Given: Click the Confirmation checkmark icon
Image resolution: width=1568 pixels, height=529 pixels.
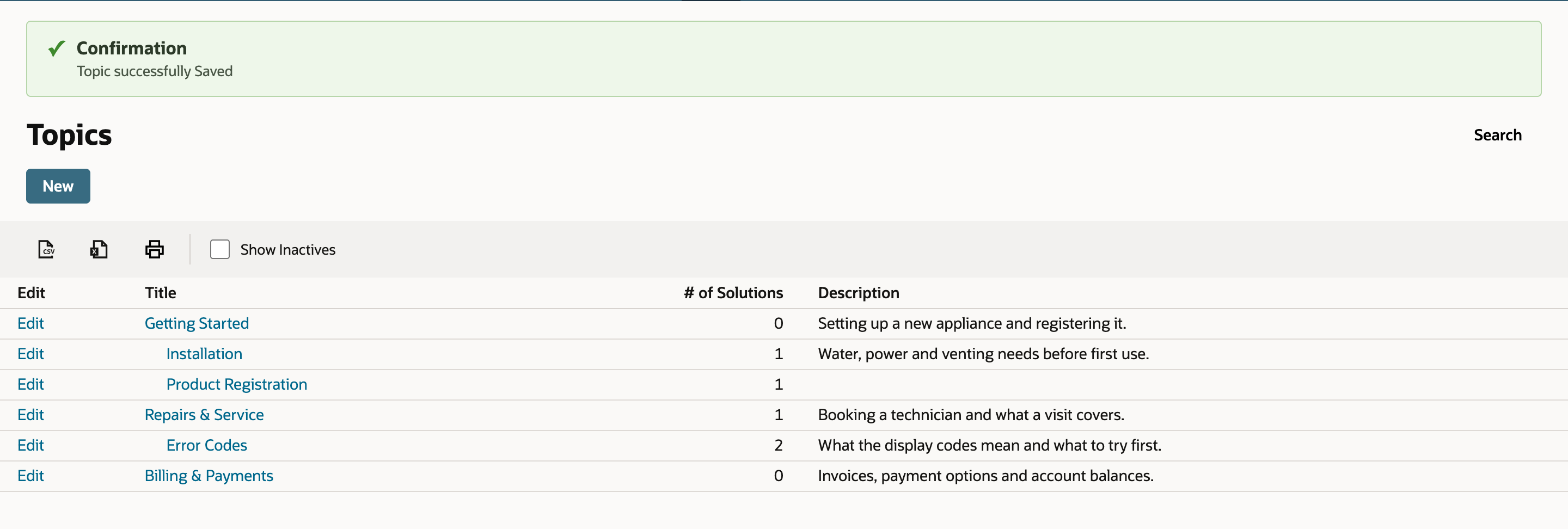Looking at the screenshot, I should [57, 48].
